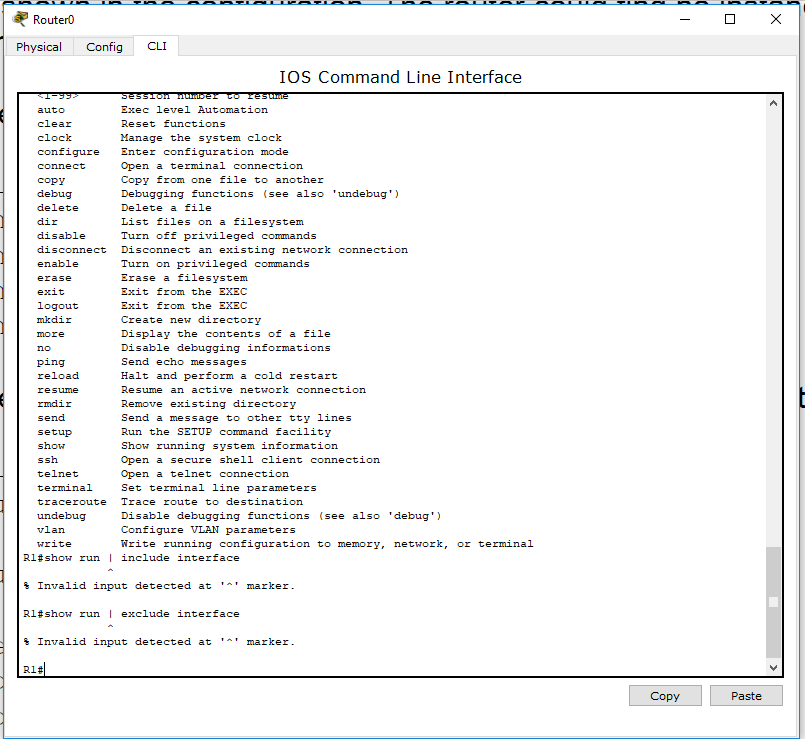Click 'show run | exclude interface' line

pos(131,614)
